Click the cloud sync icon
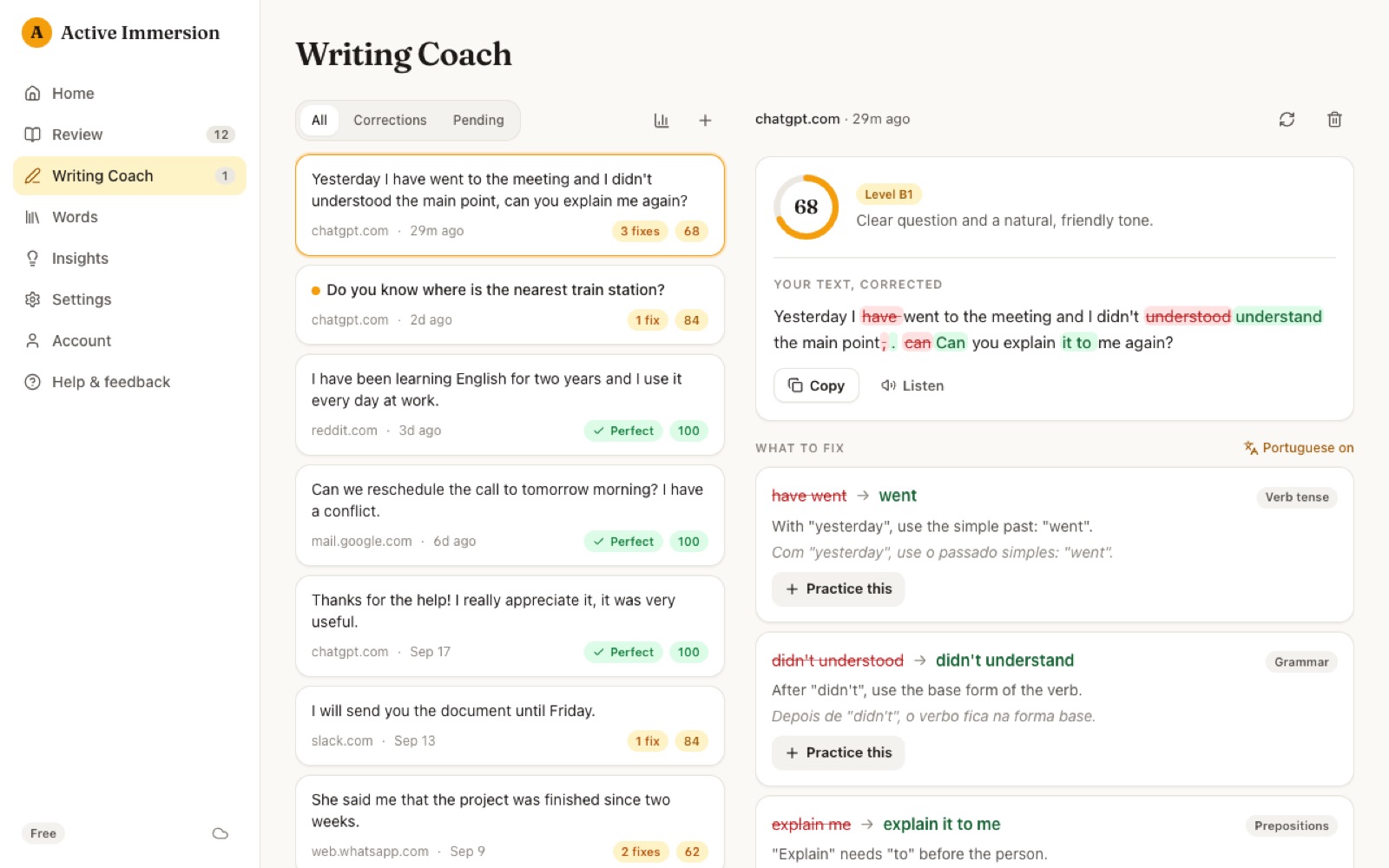The image size is (1389, 868). [221, 833]
